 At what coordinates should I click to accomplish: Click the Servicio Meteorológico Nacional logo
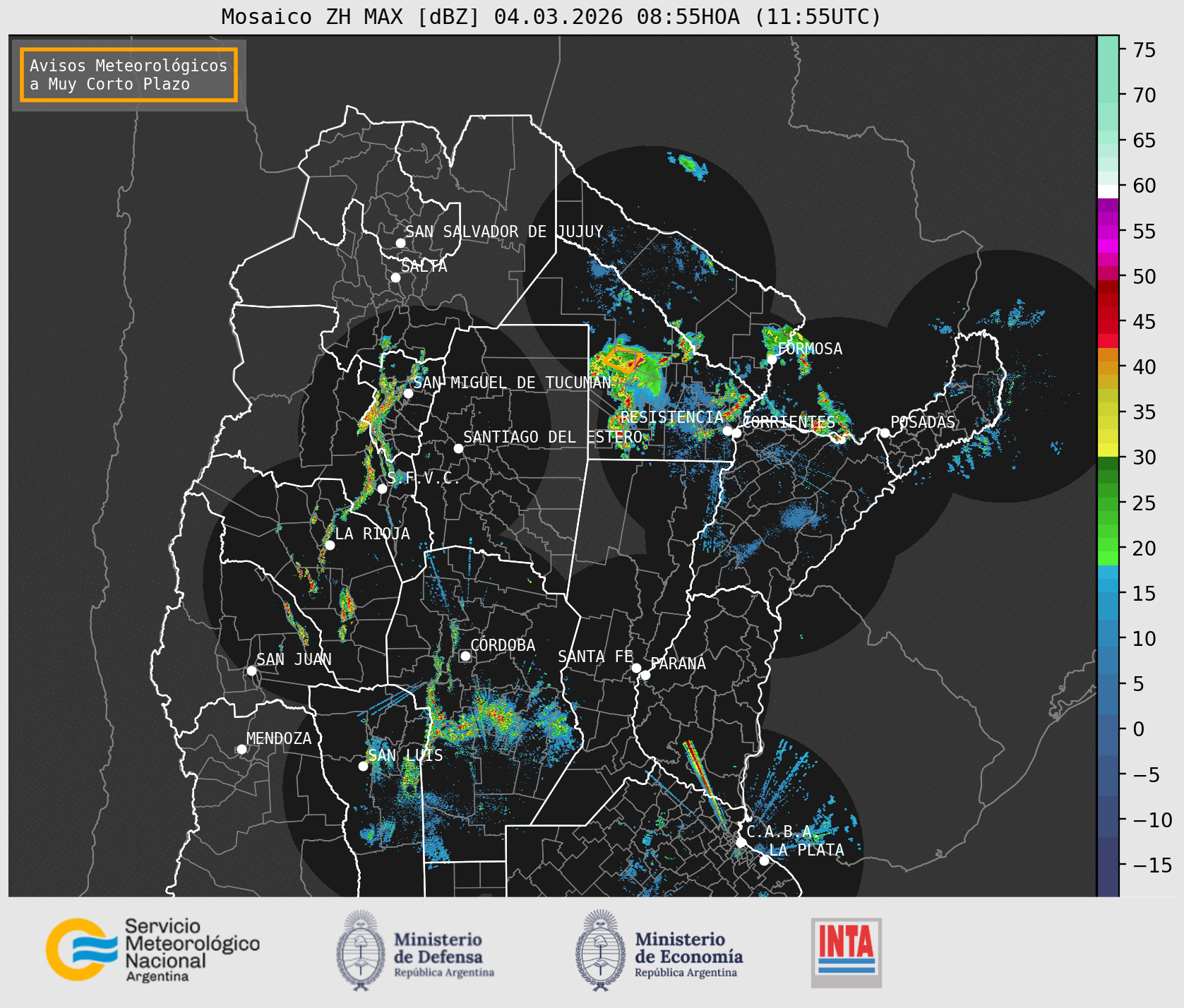(x=153, y=949)
